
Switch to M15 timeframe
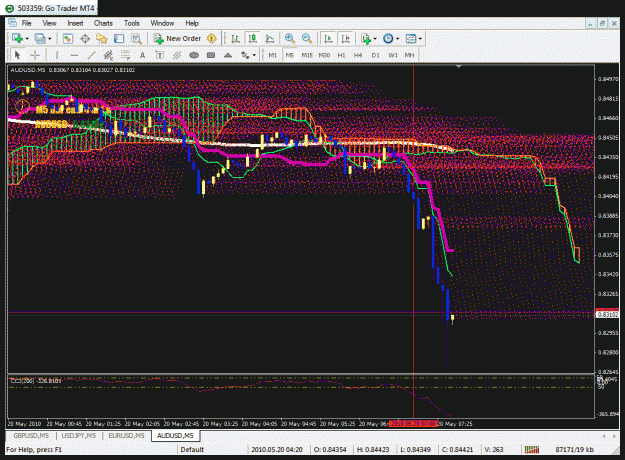(307, 55)
